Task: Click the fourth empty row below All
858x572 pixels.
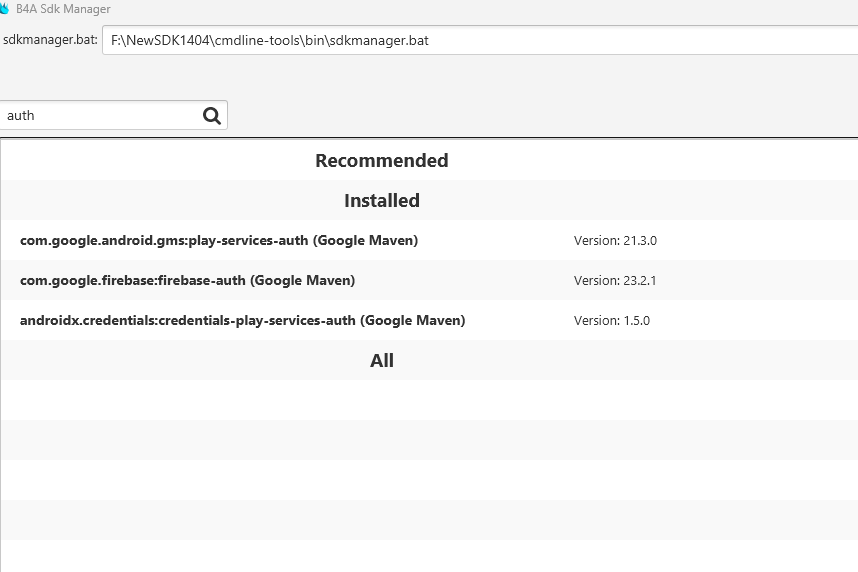Action: 429,520
